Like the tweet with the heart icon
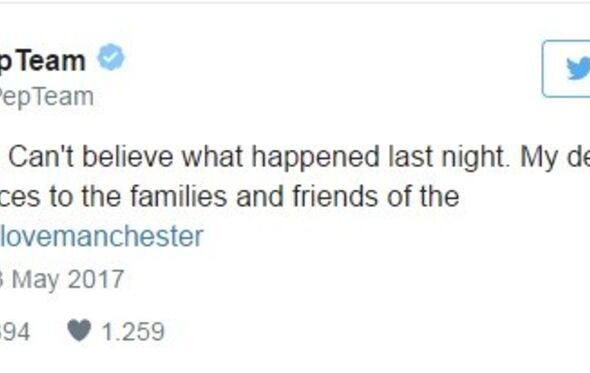The height and width of the screenshot is (373, 590). [79, 330]
